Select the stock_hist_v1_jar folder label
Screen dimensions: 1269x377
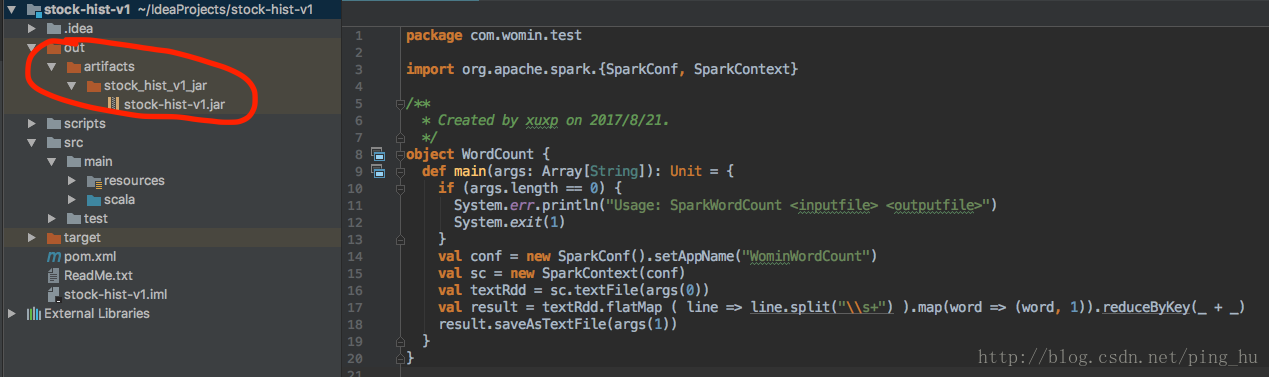tap(155, 85)
